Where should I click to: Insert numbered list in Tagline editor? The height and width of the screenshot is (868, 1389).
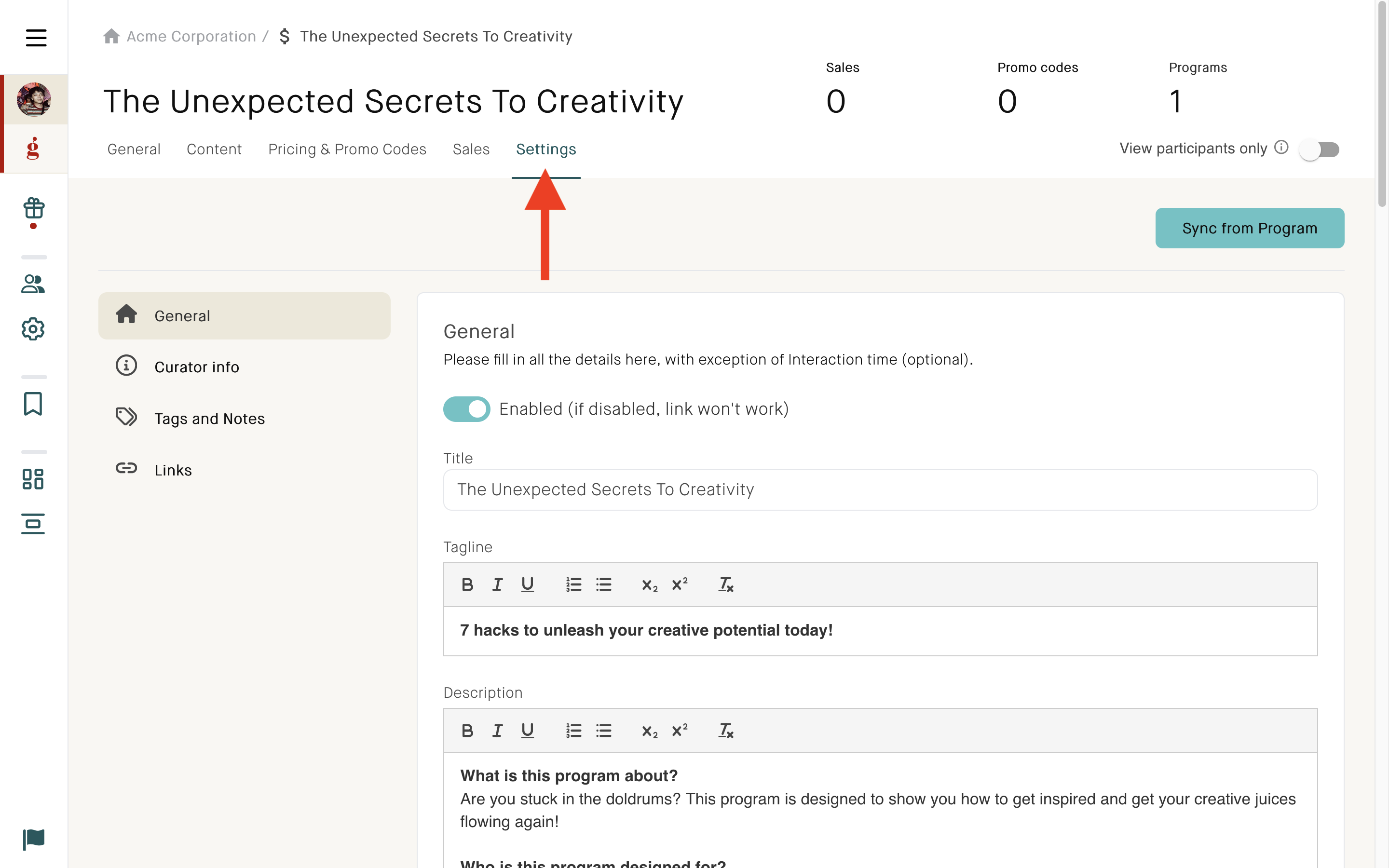click(573, 584)
